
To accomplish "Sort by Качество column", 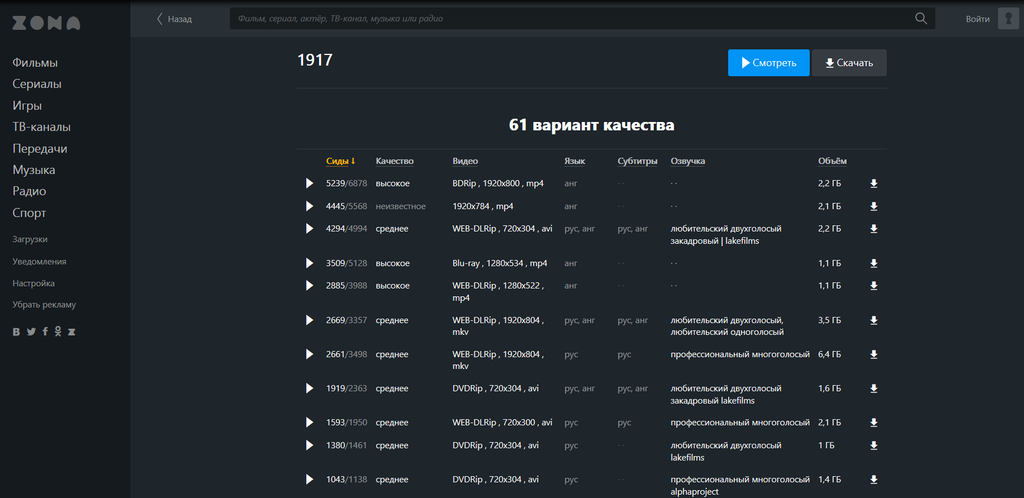I will pos(394,161).
